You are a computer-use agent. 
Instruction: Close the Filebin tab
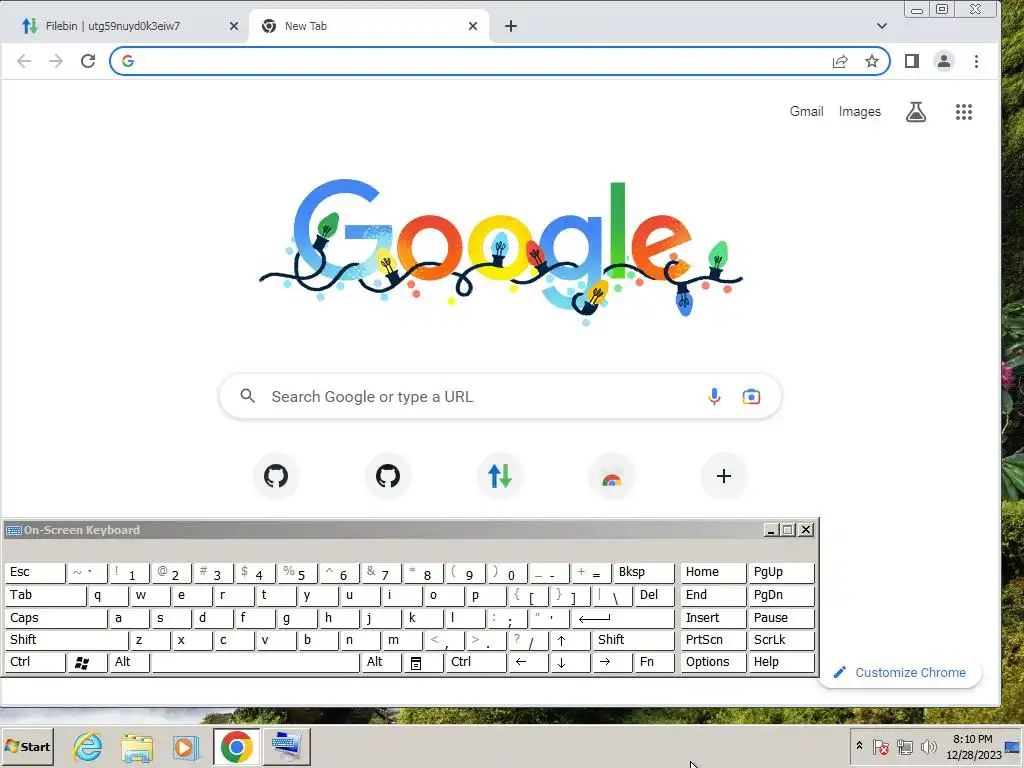pyautogui.click(x=234, y=26)
